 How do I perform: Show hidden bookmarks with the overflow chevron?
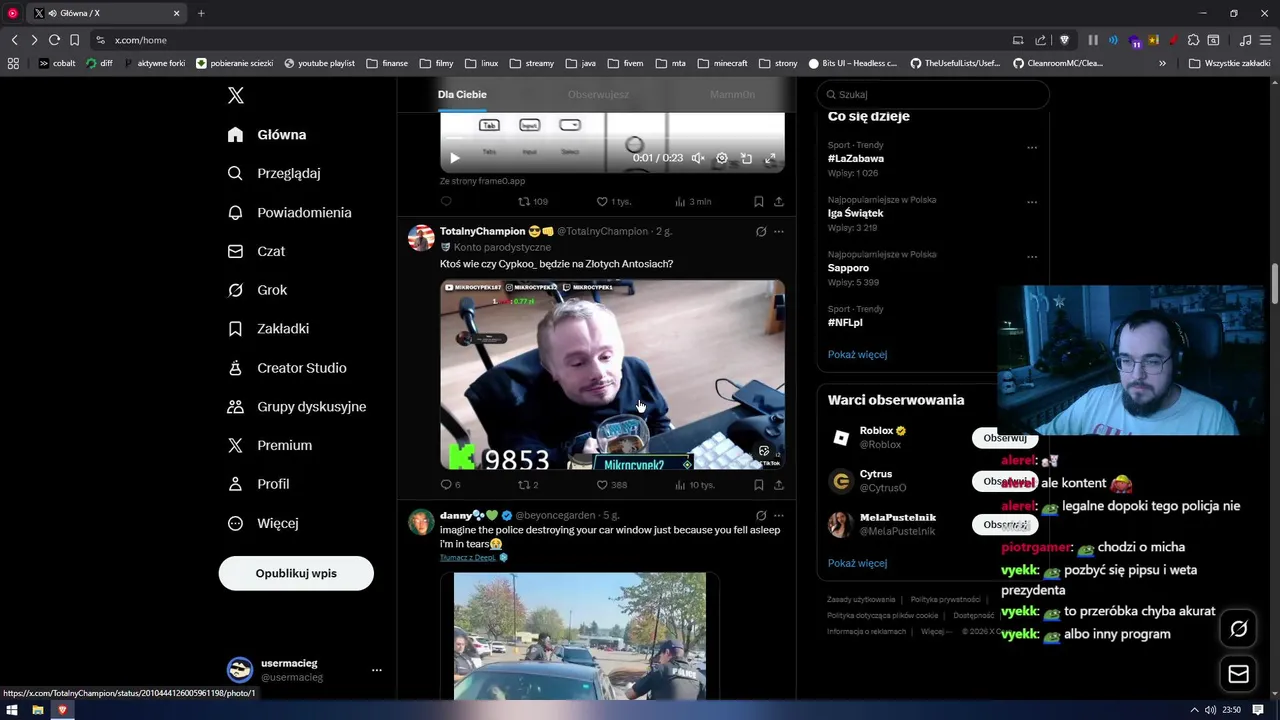click(x=1162, y=63)
